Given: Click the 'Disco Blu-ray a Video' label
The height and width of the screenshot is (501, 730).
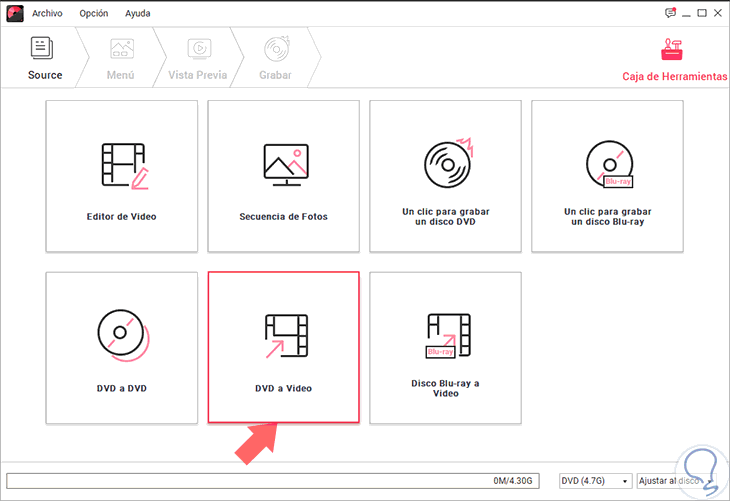Looking at the screenshot, I should (446, 388).
